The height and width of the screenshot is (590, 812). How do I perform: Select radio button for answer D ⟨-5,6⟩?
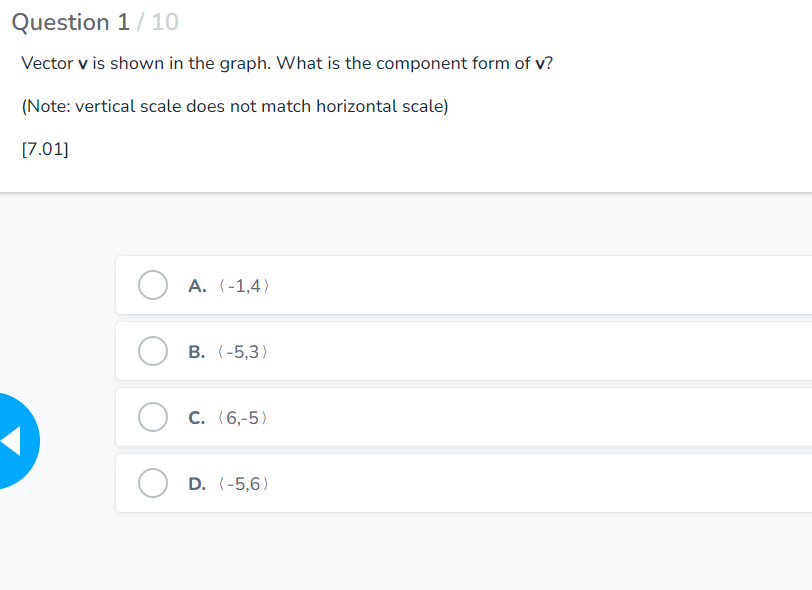152,483
